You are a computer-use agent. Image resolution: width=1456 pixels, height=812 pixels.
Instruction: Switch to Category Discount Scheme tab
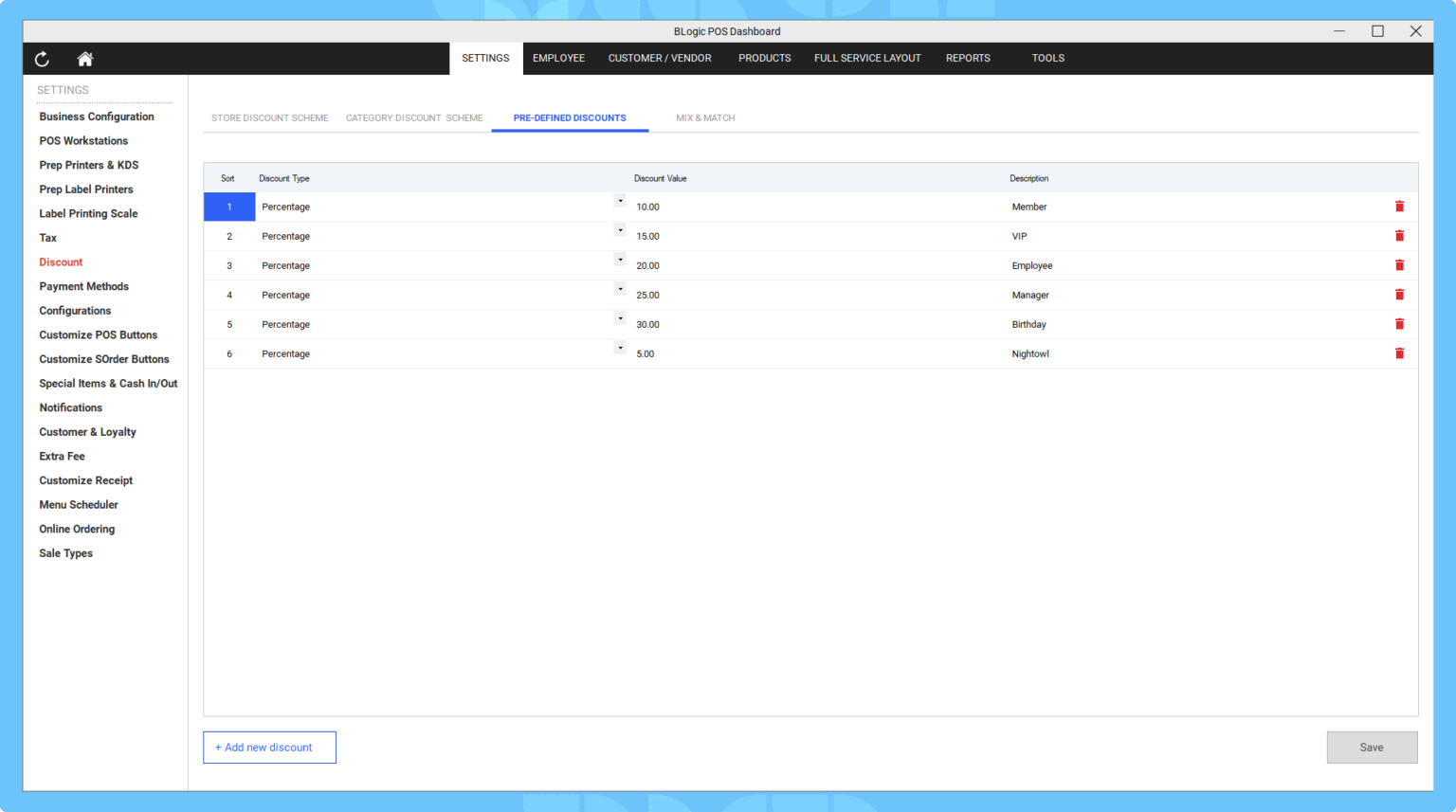(414, 118)
